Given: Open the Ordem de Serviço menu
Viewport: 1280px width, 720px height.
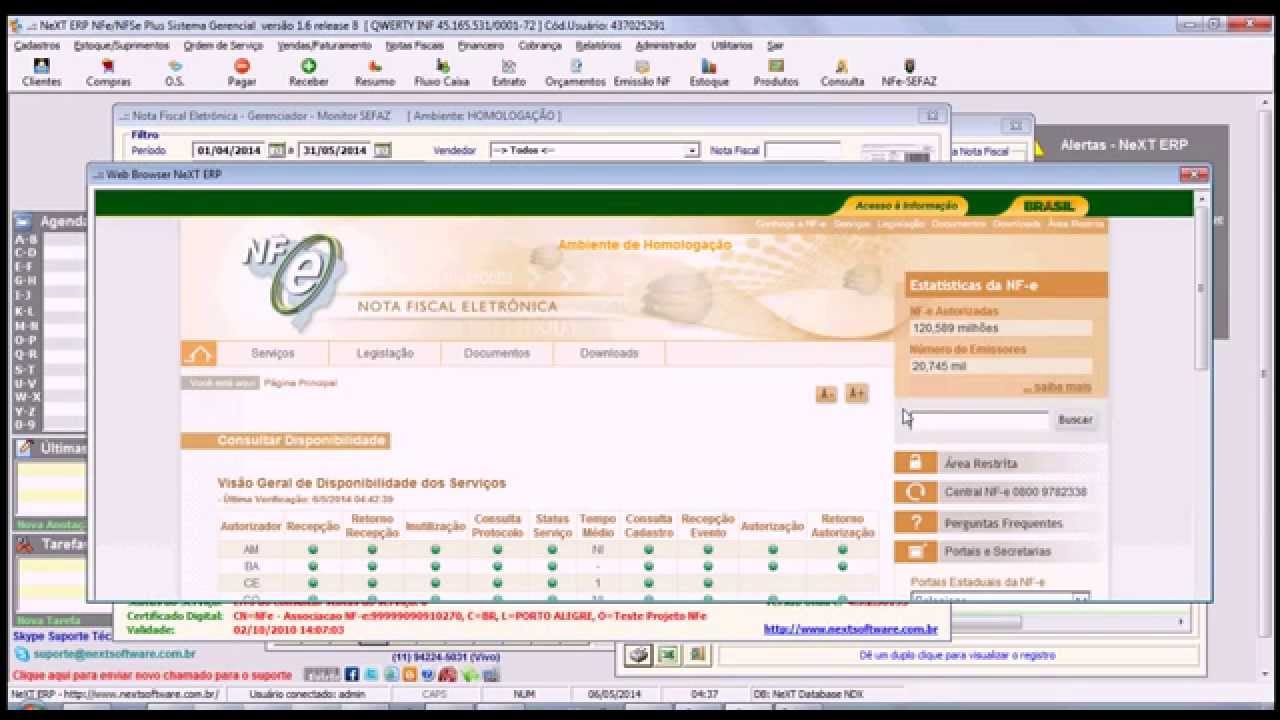Looking at the screenshot, I should pos(223,45).
